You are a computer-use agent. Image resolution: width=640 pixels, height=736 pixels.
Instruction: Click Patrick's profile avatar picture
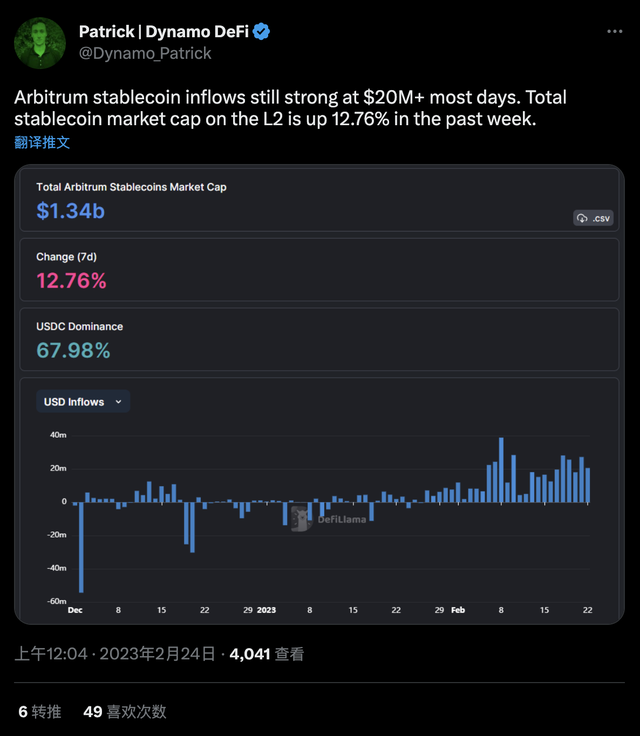point(40,43)
